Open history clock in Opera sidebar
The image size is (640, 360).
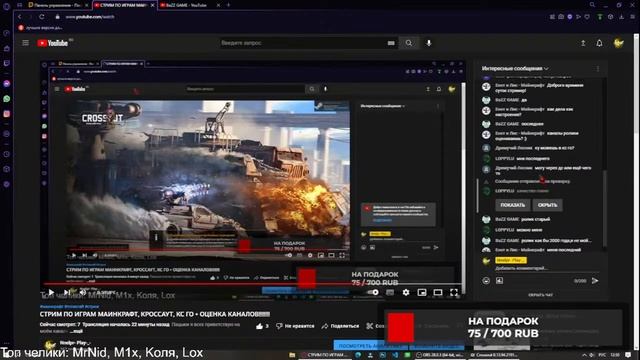[7, 154]
